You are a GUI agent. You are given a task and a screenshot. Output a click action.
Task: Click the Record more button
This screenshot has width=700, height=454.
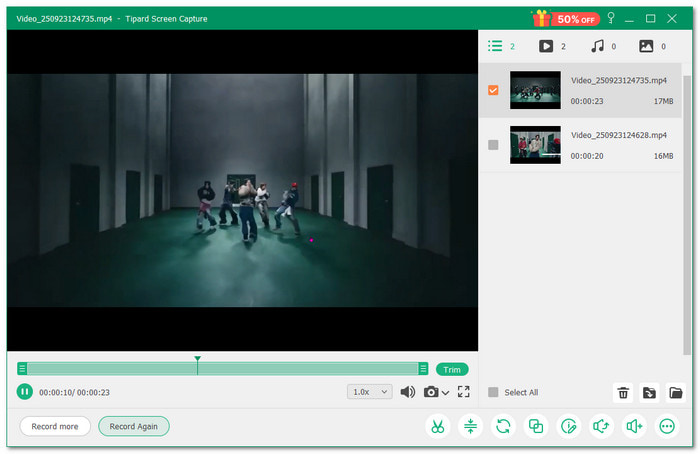(55, 426)
